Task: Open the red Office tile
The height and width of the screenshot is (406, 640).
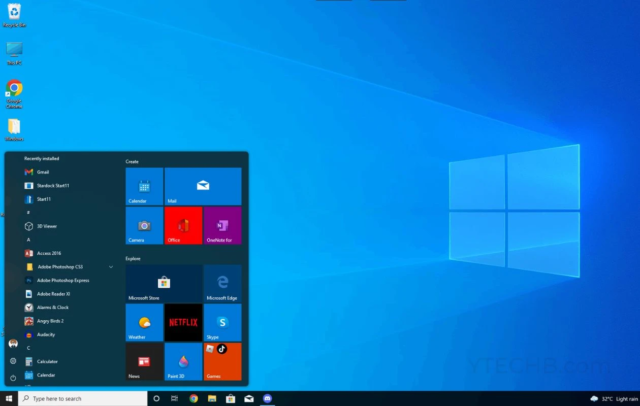Action: click(x=183, y=225)
